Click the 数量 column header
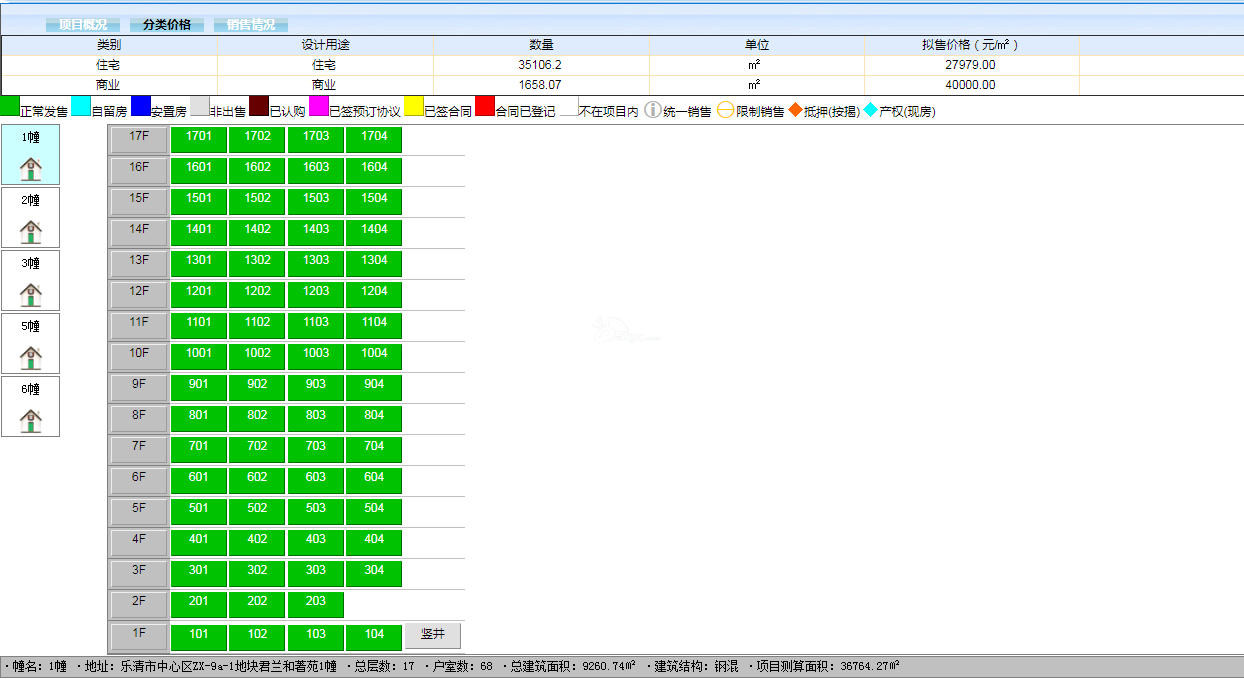The image size is (1244, 679). point(541,45)
